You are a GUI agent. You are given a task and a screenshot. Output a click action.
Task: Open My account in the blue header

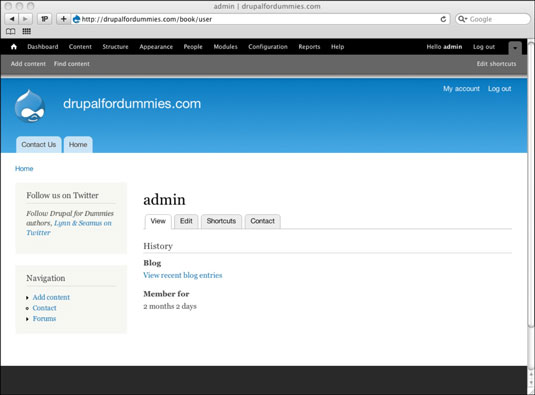click(461, 89)
